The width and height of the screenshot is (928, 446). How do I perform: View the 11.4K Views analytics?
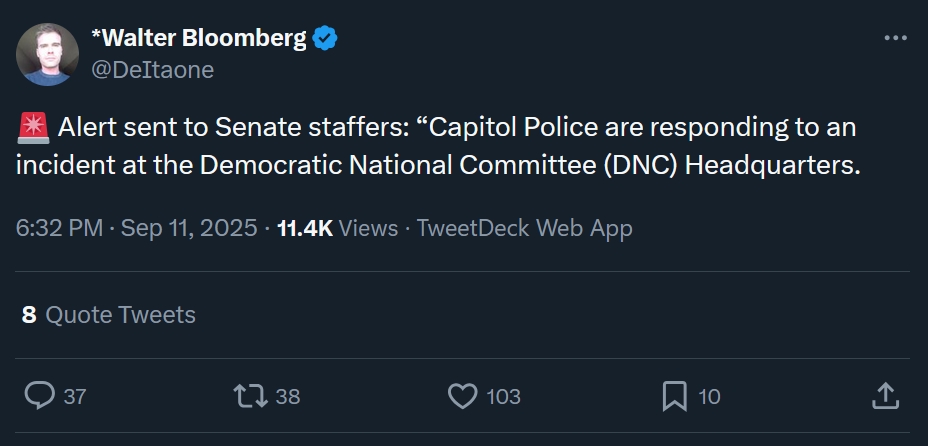pos(337,228)
